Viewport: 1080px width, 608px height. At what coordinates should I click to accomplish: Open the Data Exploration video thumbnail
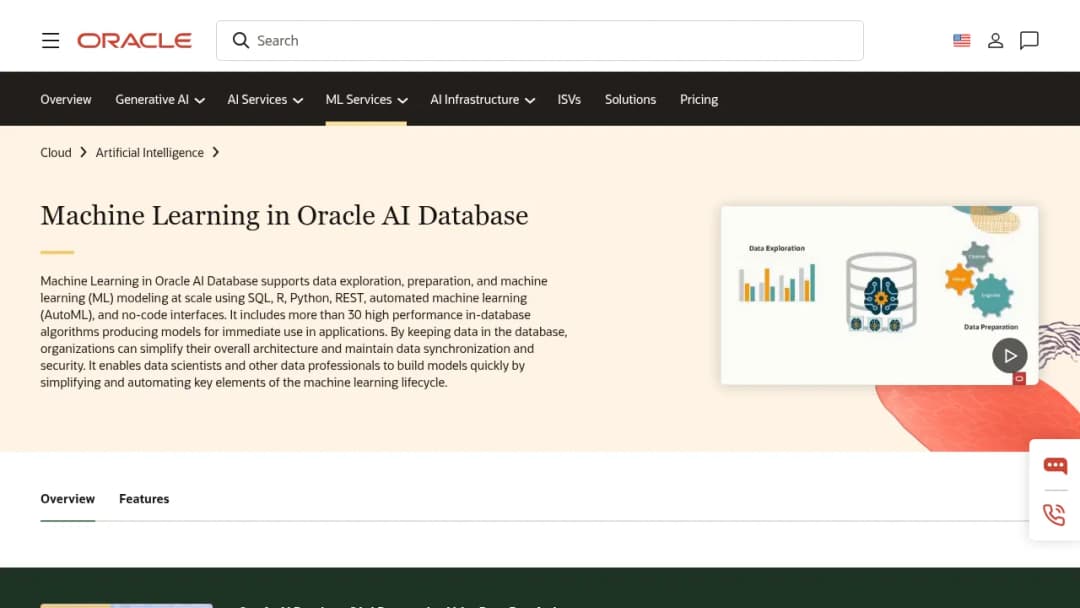click(x=879, y=295)
